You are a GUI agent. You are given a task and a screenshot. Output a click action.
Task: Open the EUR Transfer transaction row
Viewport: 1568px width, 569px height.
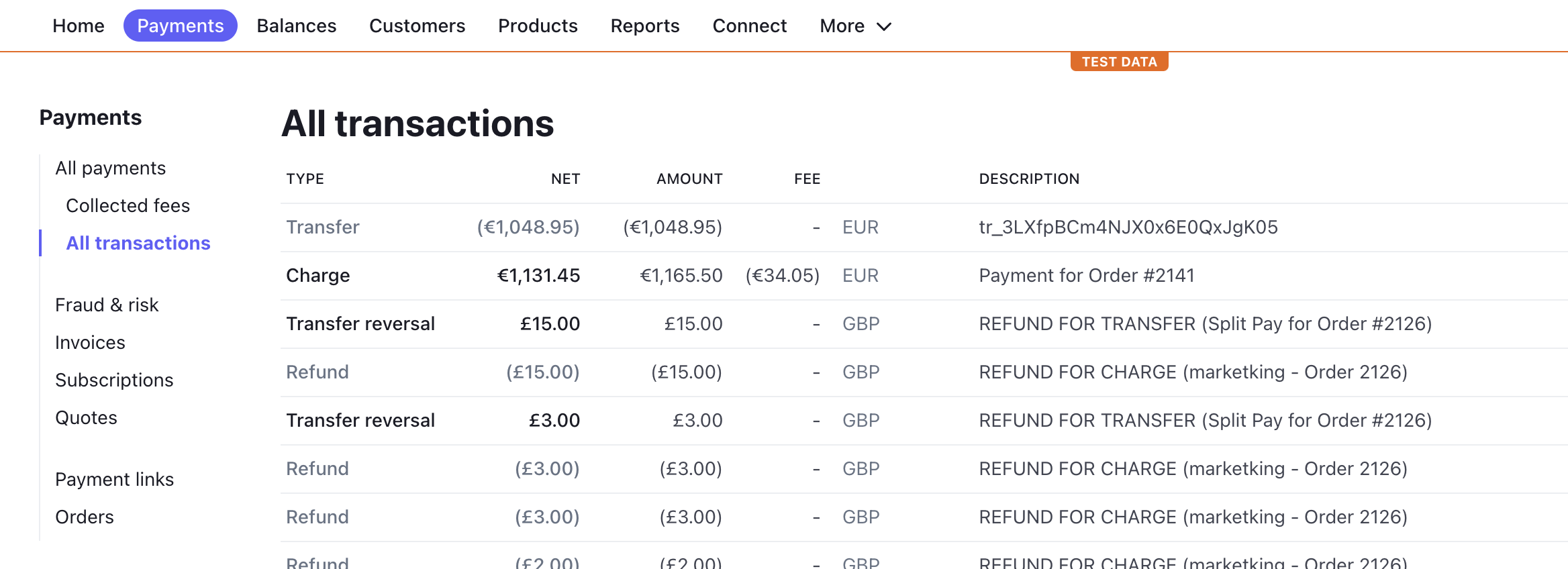pyautogui.click(x=924, y=227)
